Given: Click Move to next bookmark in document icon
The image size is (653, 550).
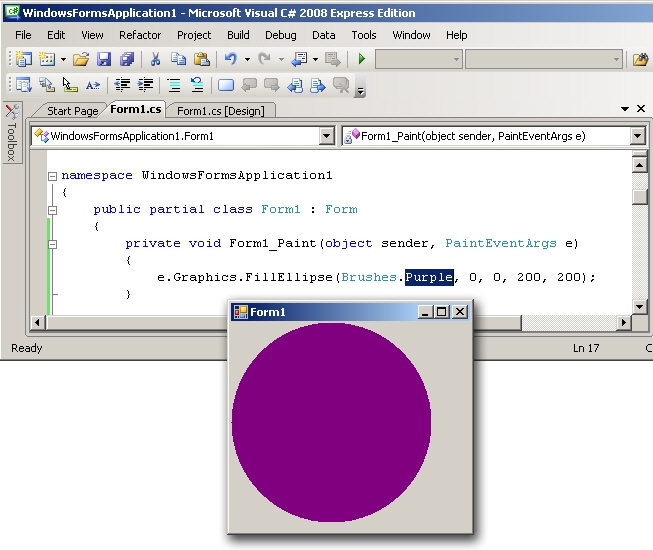Looking at the screenshot, I should (x=318, y=85).
